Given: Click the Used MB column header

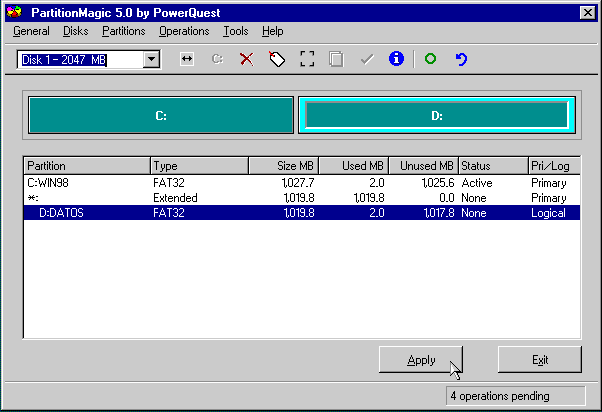Looking at the screenshot, I should (354, 166).
